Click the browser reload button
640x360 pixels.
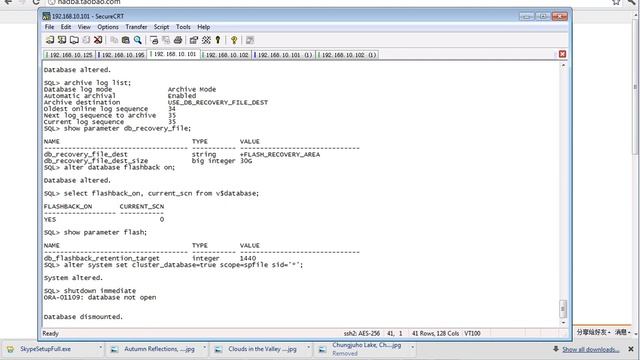pyautogui.click(x=36, y=2)
